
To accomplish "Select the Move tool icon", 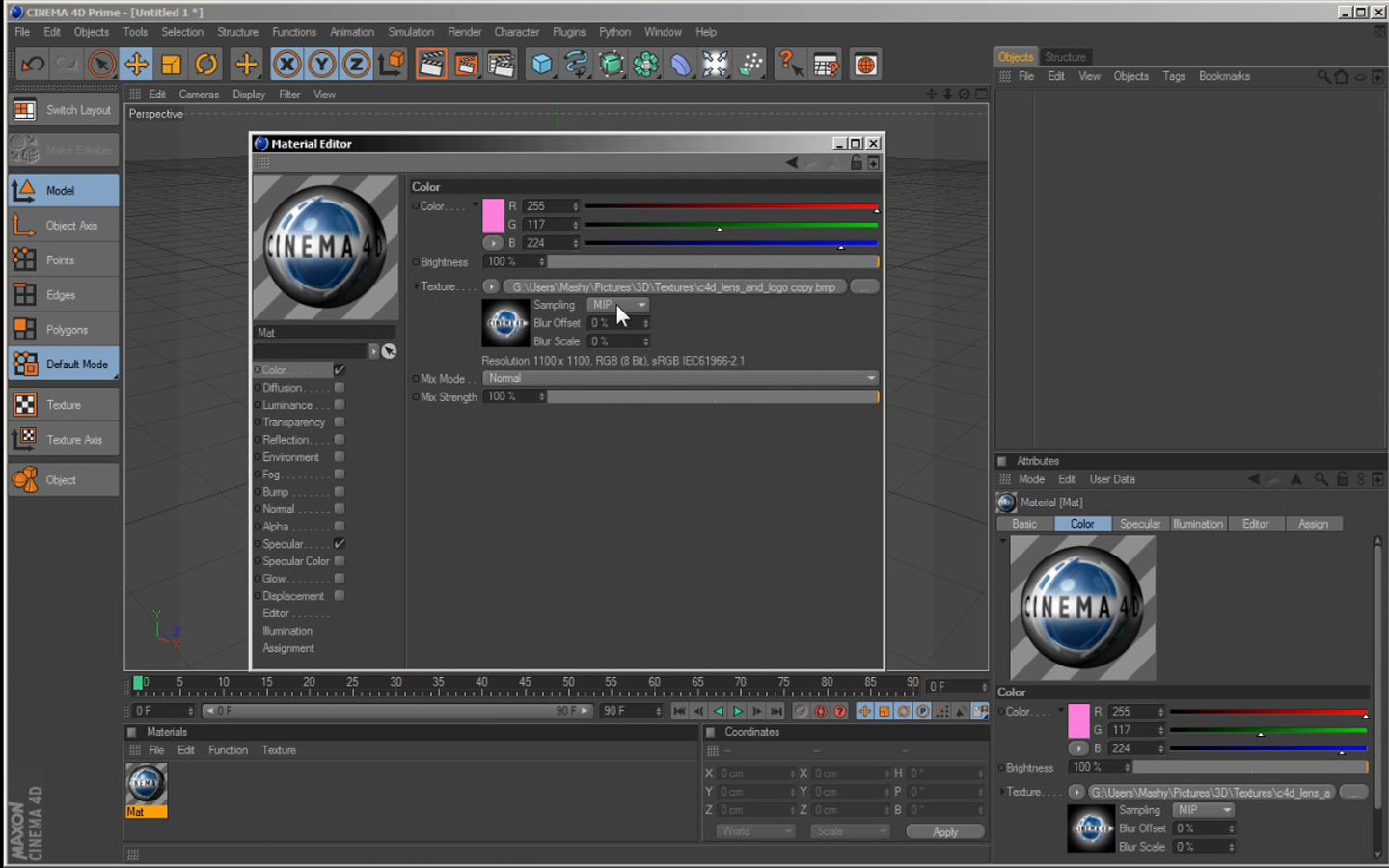I will tap(136, 65).
